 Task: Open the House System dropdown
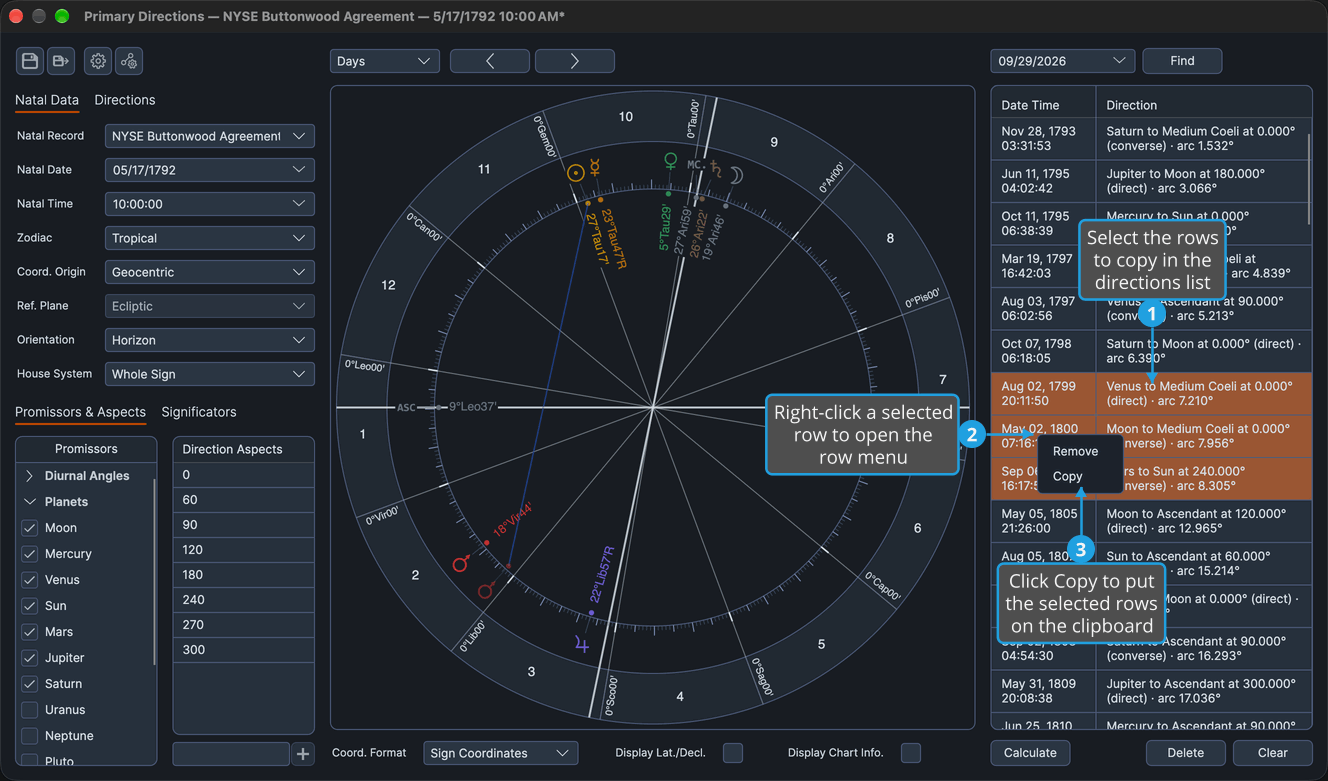[210, 374]
